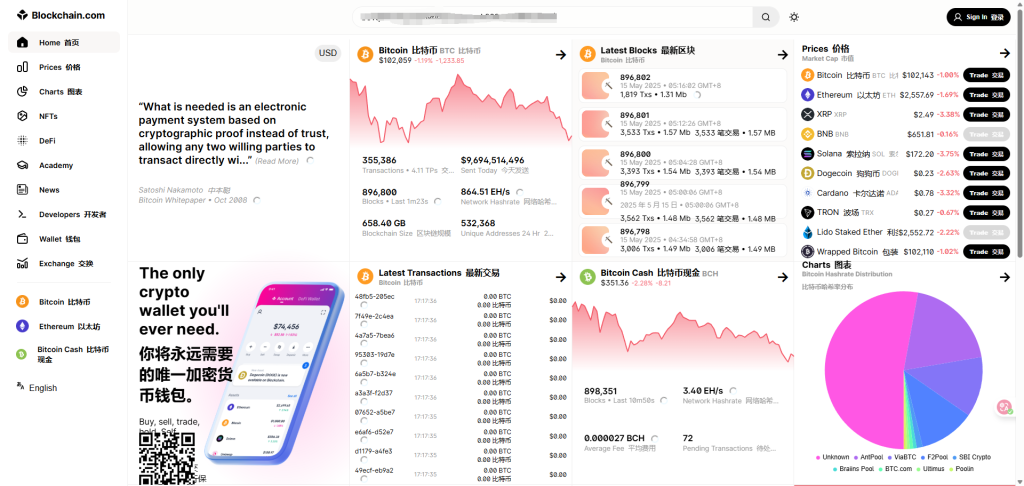Open block 896,800 row
1024x486 pixels.
(x=683, y=163)
